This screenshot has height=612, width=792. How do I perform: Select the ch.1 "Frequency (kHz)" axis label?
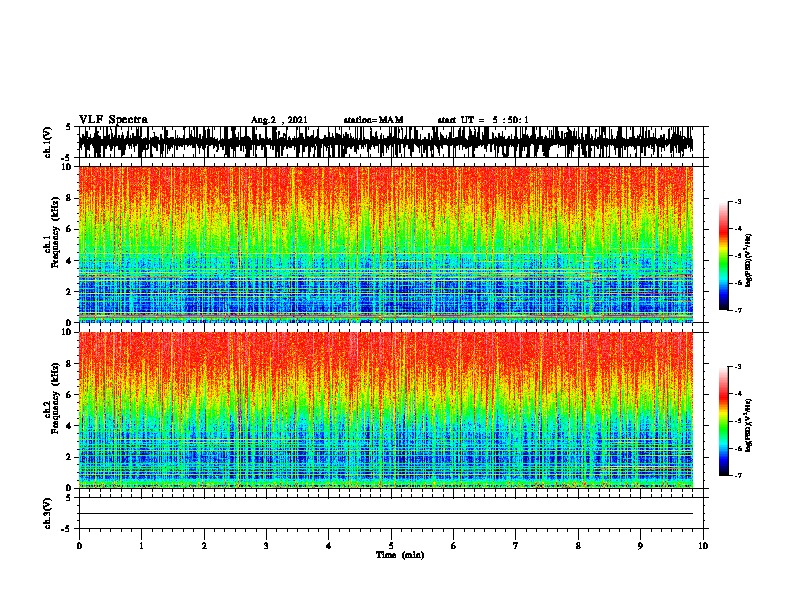point(55,234)
